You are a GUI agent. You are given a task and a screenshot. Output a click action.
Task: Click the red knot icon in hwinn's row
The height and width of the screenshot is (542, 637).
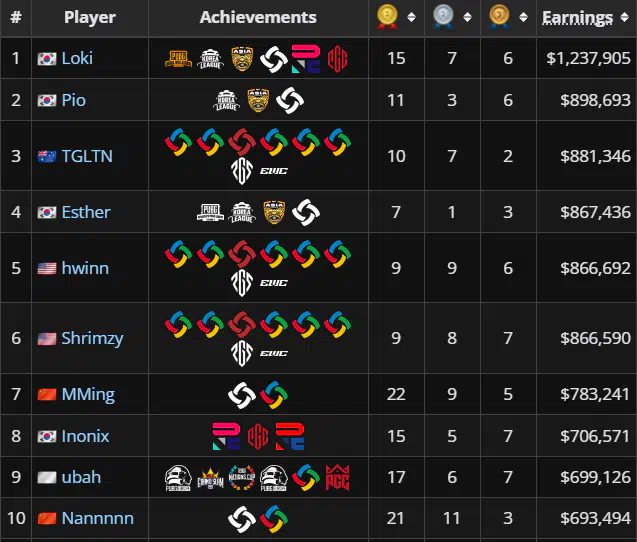242,254
